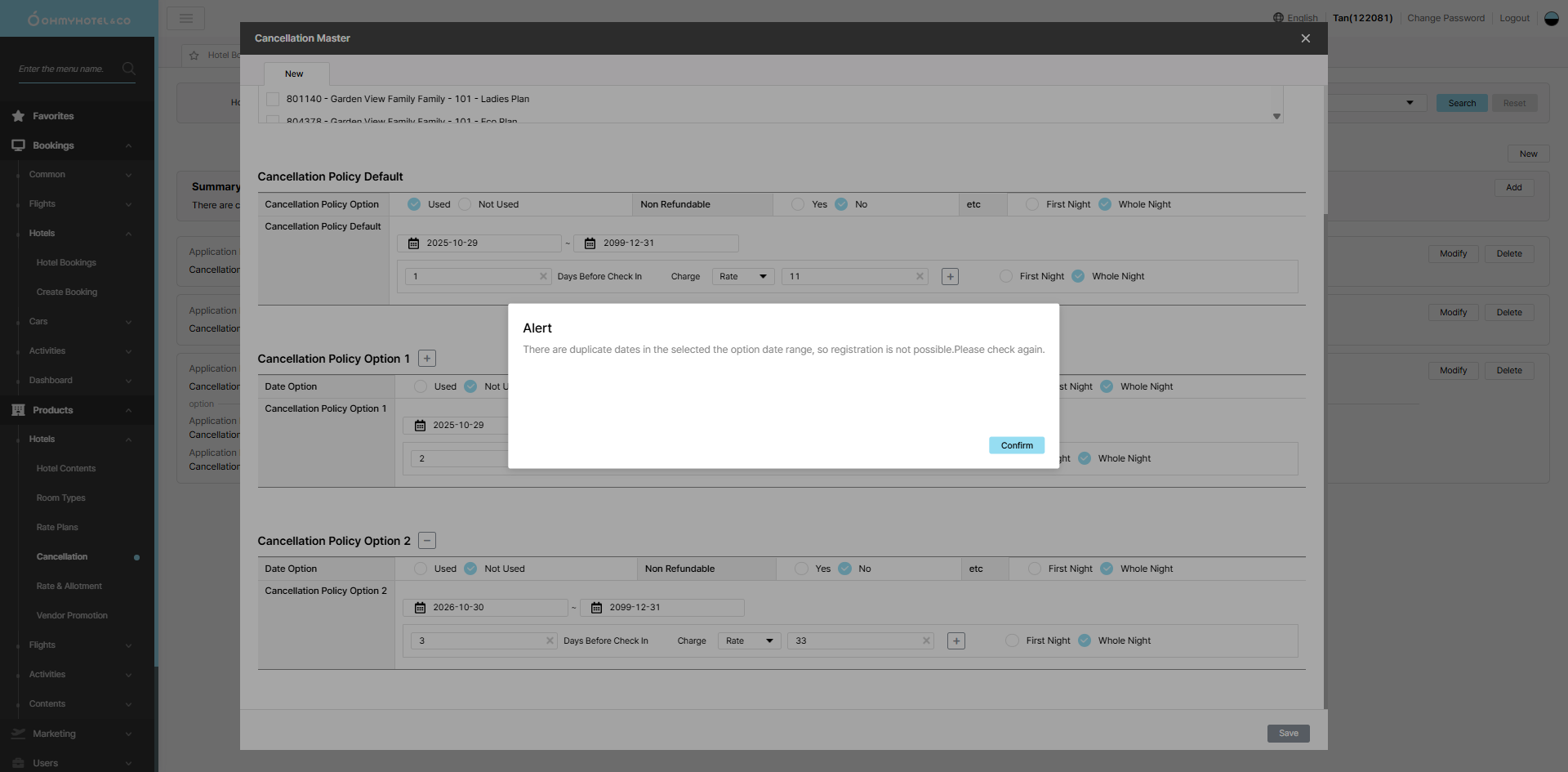Click the Change Password link

[1445, 18]
